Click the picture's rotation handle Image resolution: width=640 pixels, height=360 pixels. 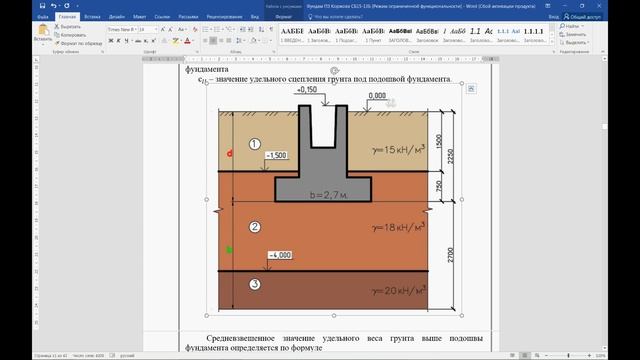334,70
